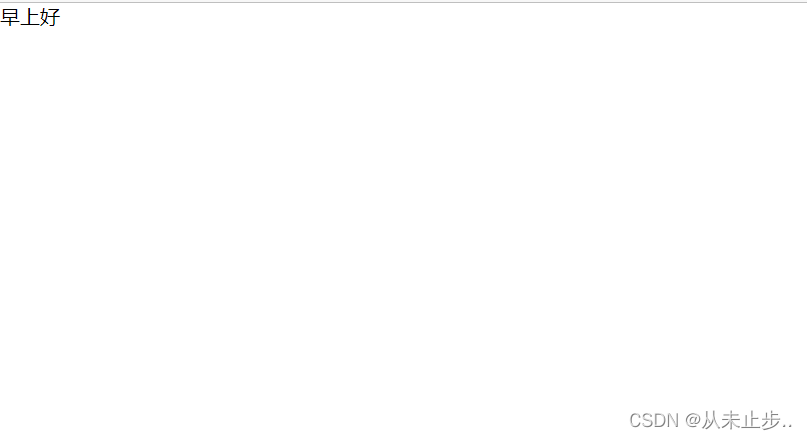Click the @ symbol in the watermark
Viewport: 807px width, 440px height.
pos(693,420)
